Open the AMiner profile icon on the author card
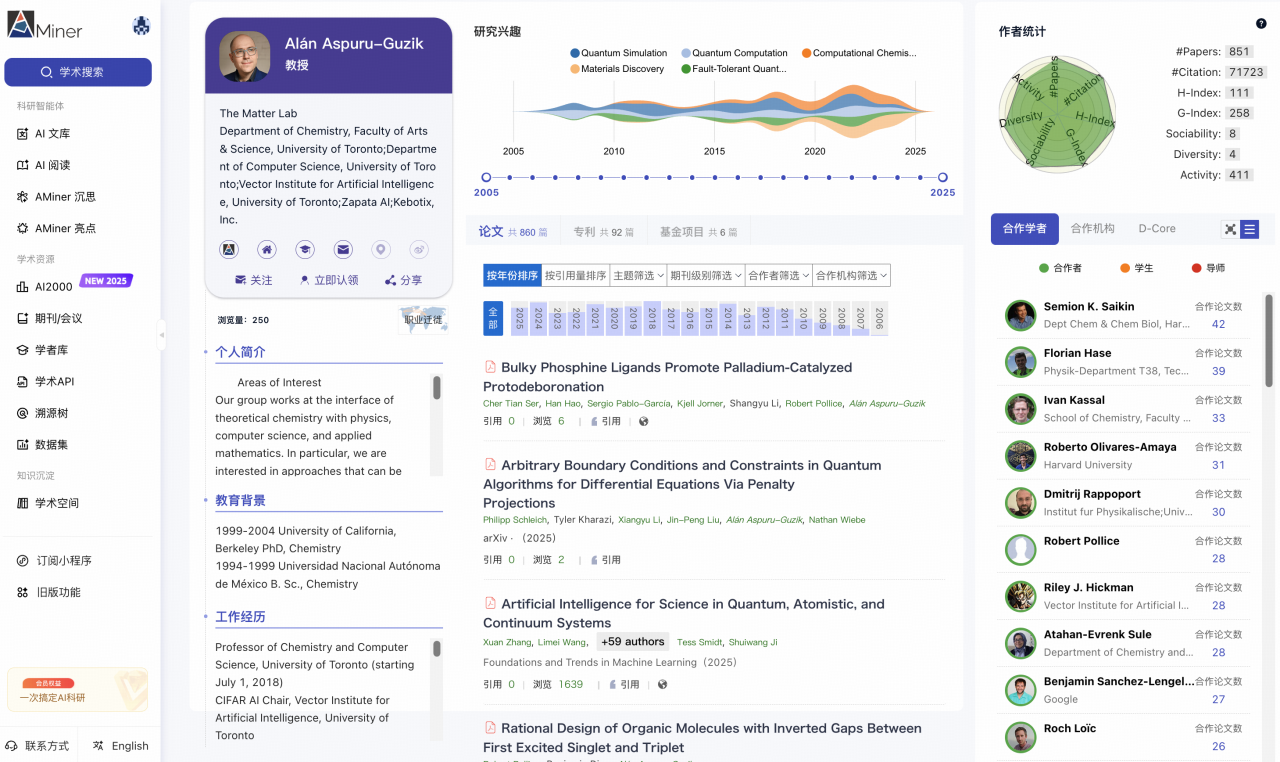 pos(229,249)
